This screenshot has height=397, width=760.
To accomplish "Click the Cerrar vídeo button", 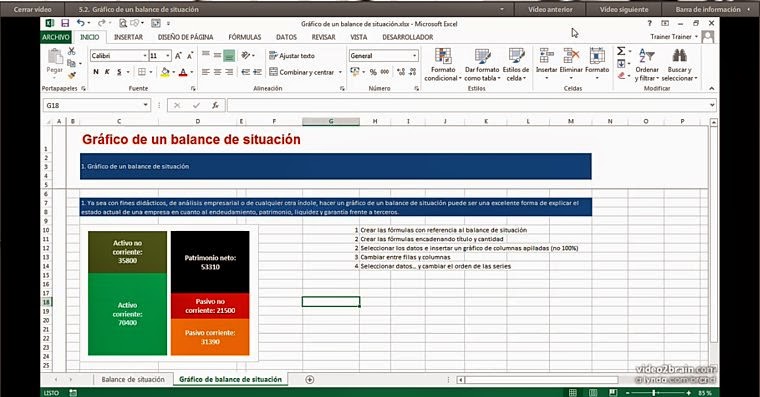I will (x=32, y=9).
